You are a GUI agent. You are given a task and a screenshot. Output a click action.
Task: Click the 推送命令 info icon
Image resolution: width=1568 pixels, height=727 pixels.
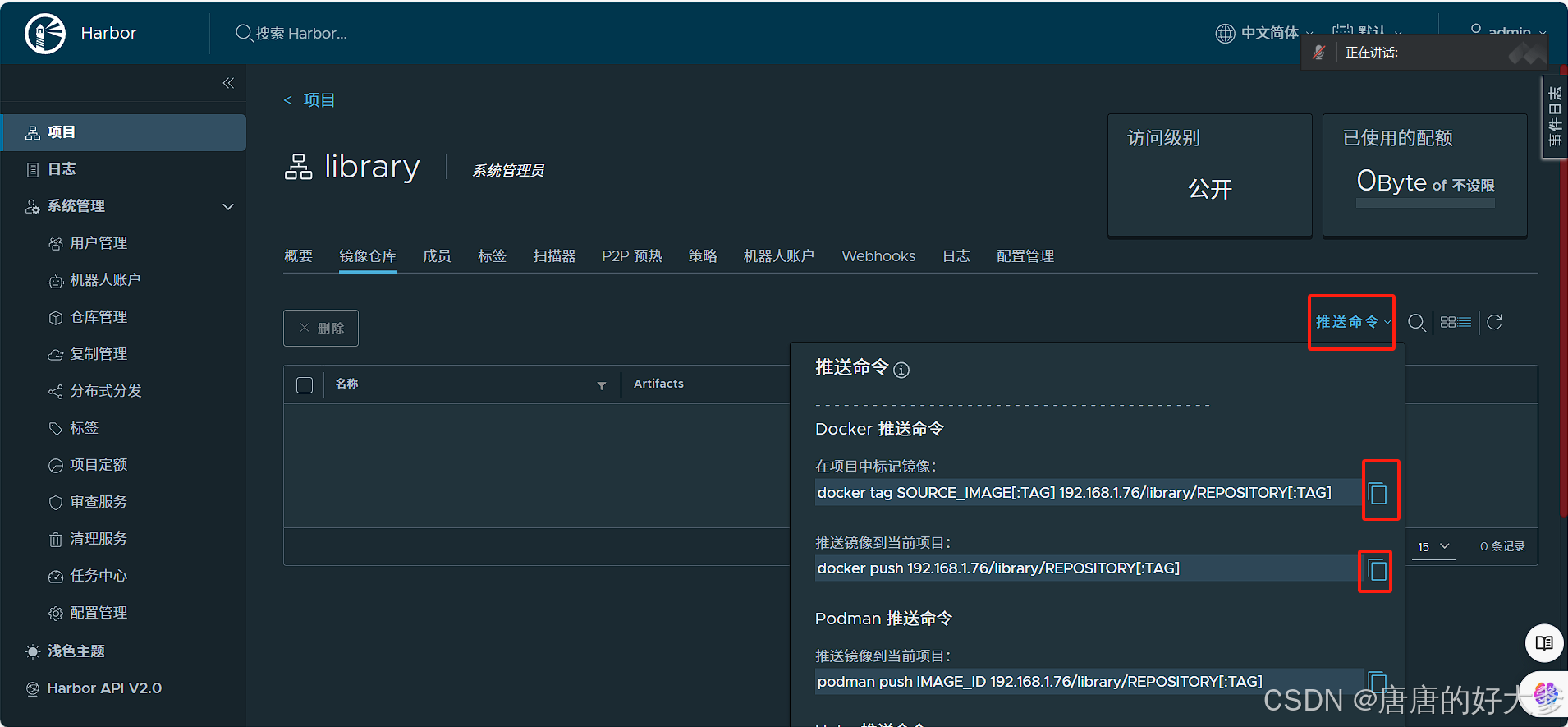(x=901, y=370)
